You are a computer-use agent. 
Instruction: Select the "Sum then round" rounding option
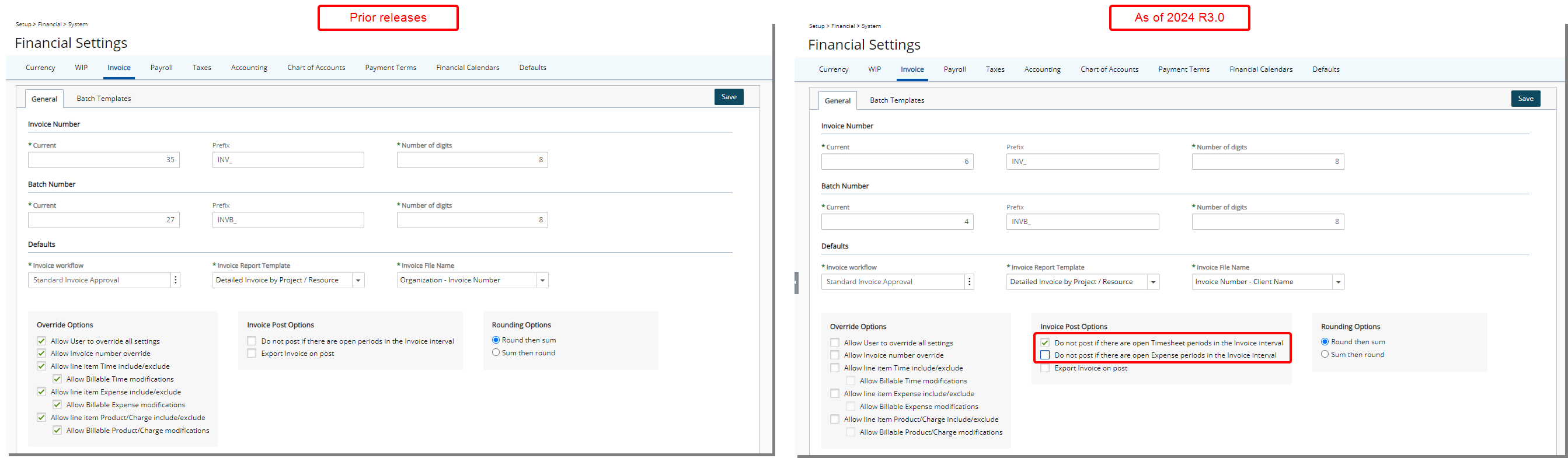point(496,352)
